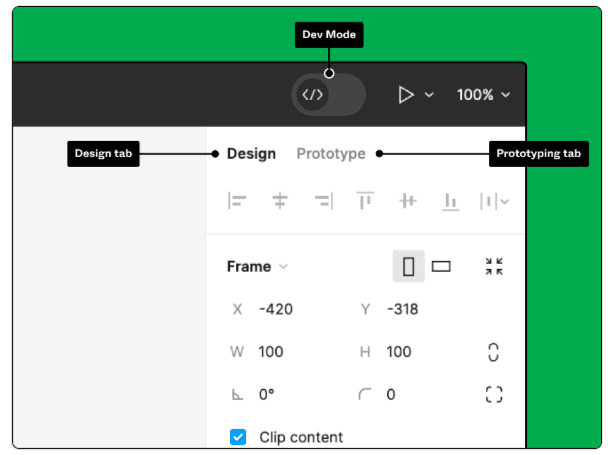Click align vertical centers icon

click(407, 201)
